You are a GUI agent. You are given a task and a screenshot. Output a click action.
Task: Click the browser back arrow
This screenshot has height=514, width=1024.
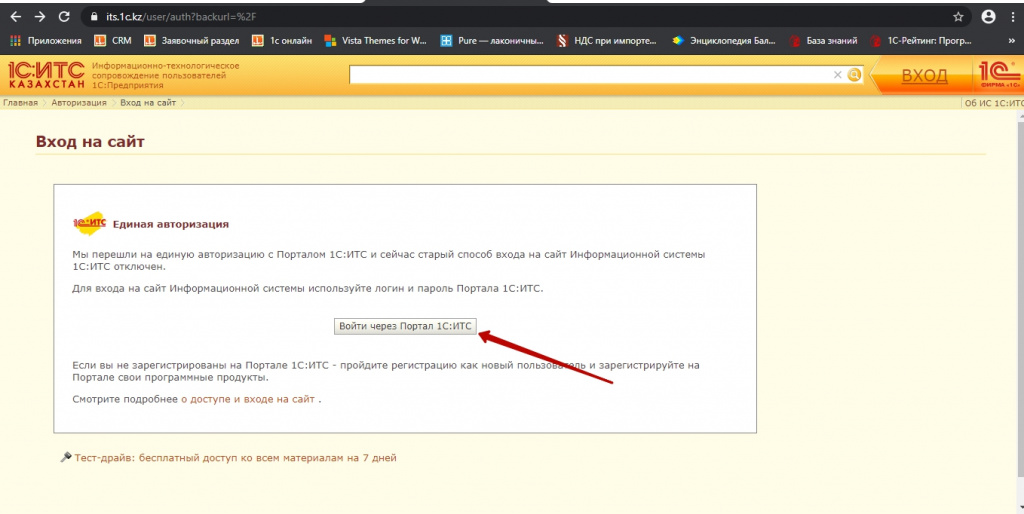tap(15, 17)
